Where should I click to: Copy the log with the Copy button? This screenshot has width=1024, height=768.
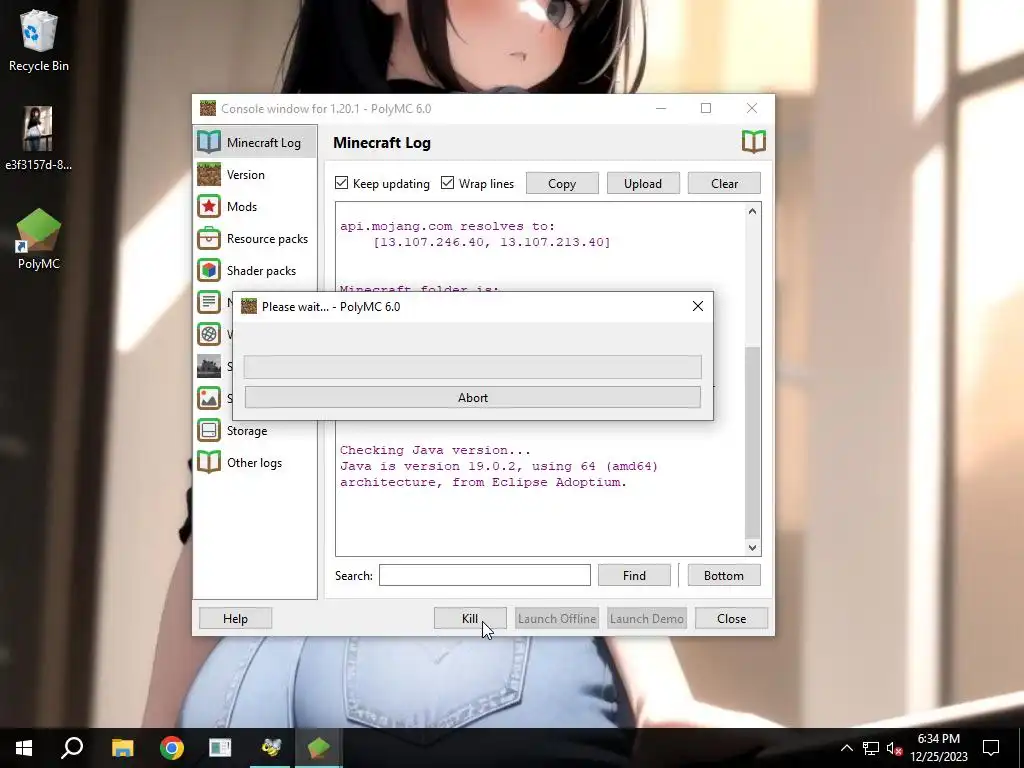point(562,184)
